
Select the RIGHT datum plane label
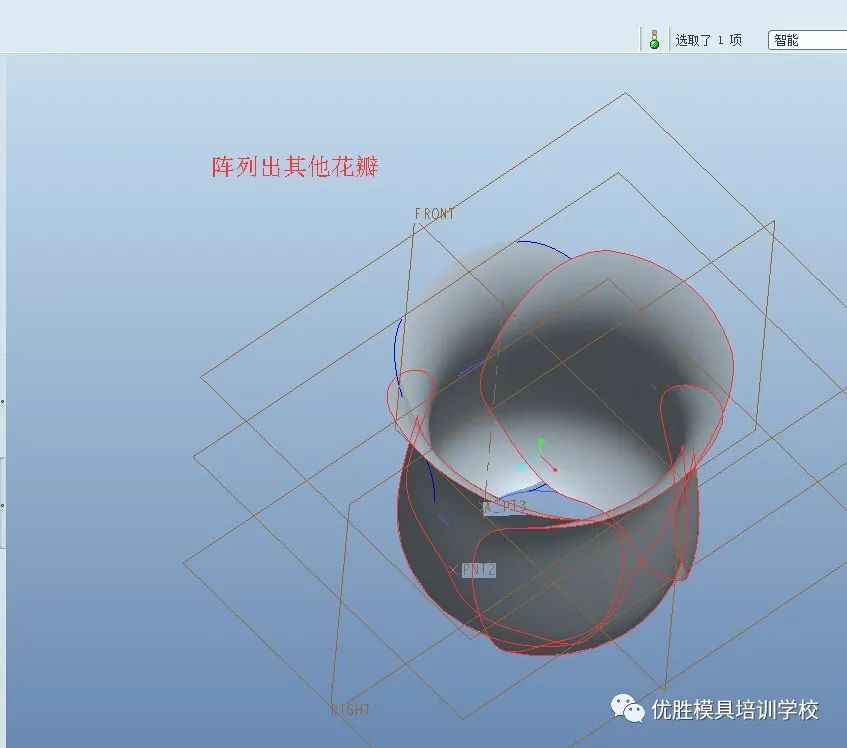[351, 709]
